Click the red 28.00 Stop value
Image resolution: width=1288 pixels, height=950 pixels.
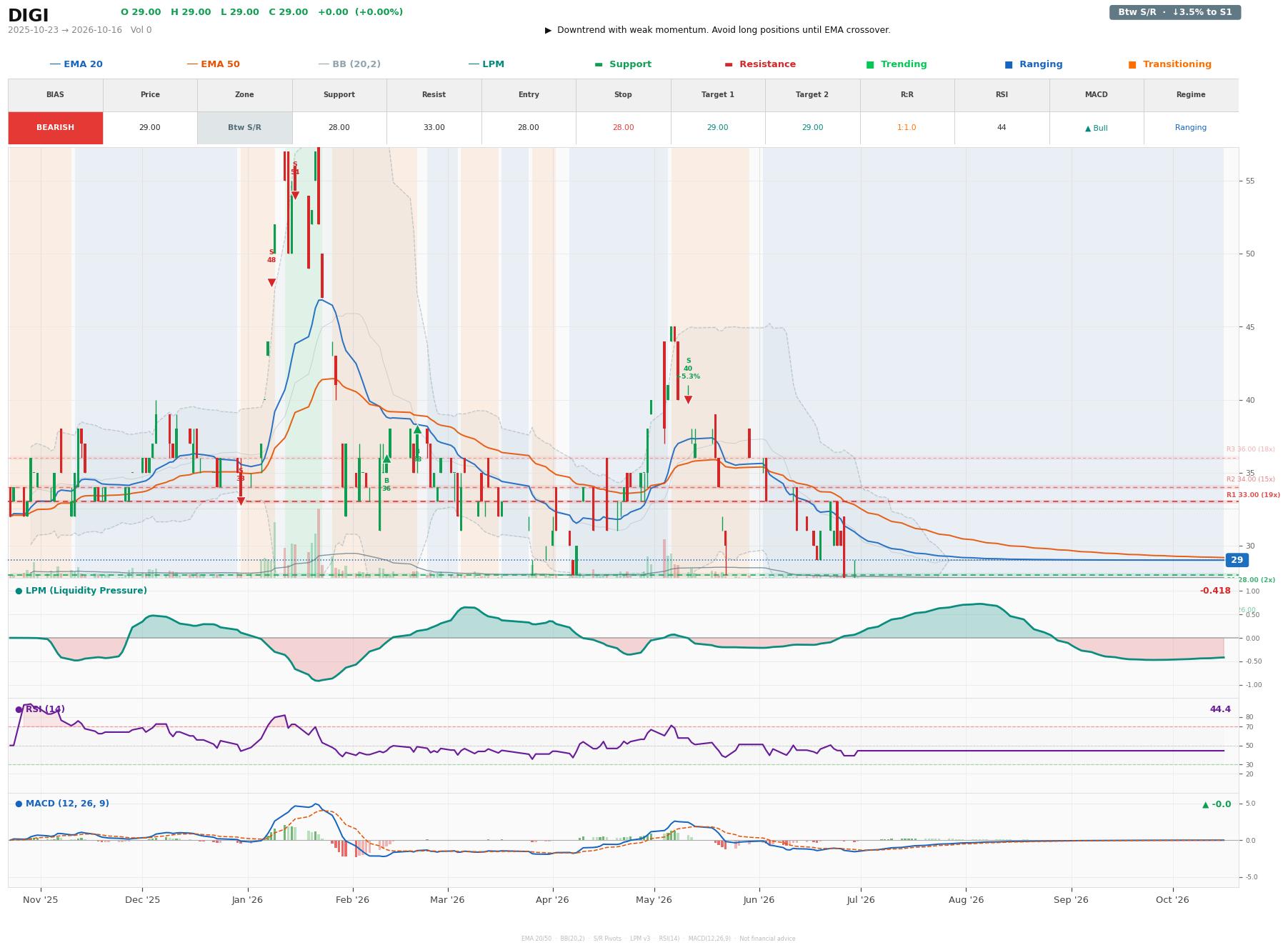point(623,128)
